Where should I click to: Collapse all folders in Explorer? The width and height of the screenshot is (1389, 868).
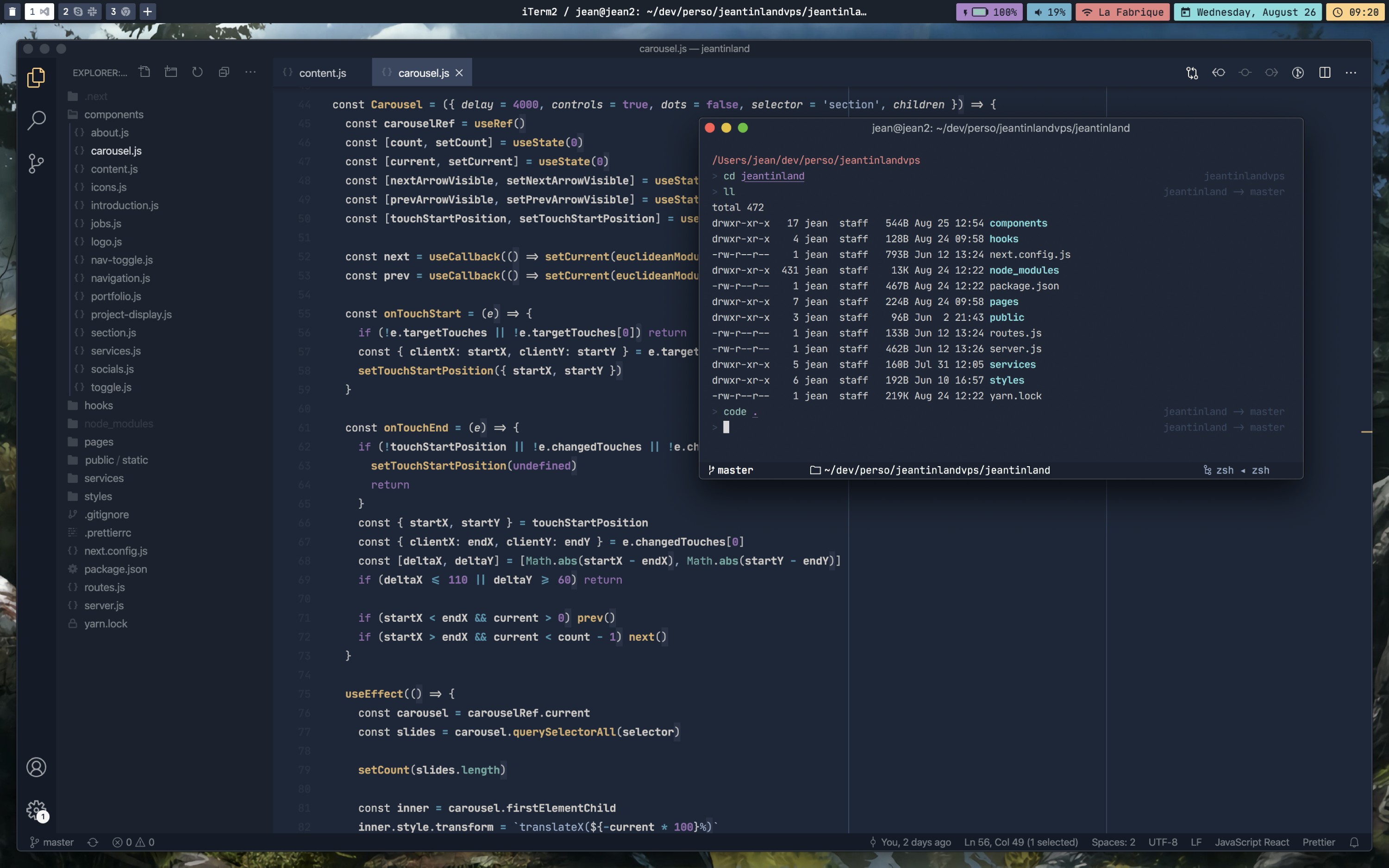point(224,72)
